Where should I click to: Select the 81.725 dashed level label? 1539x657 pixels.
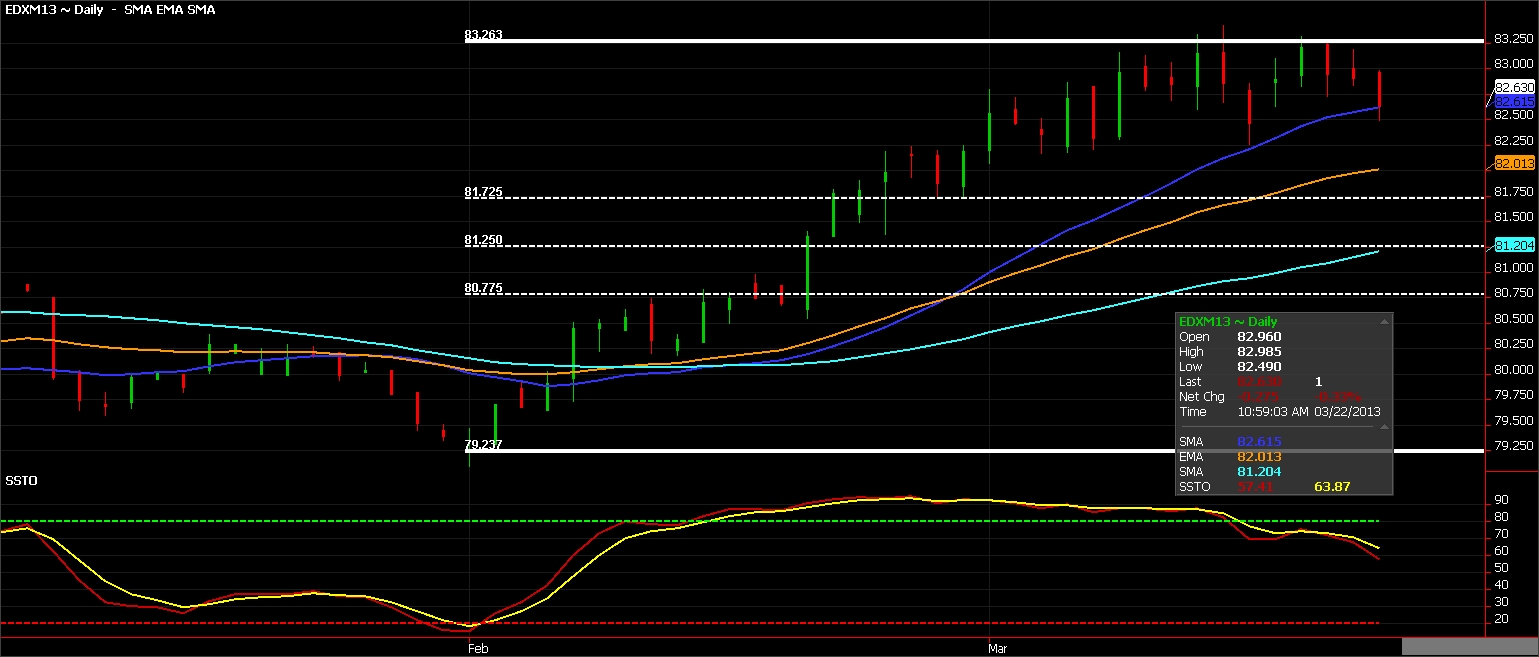coord(484,192)
